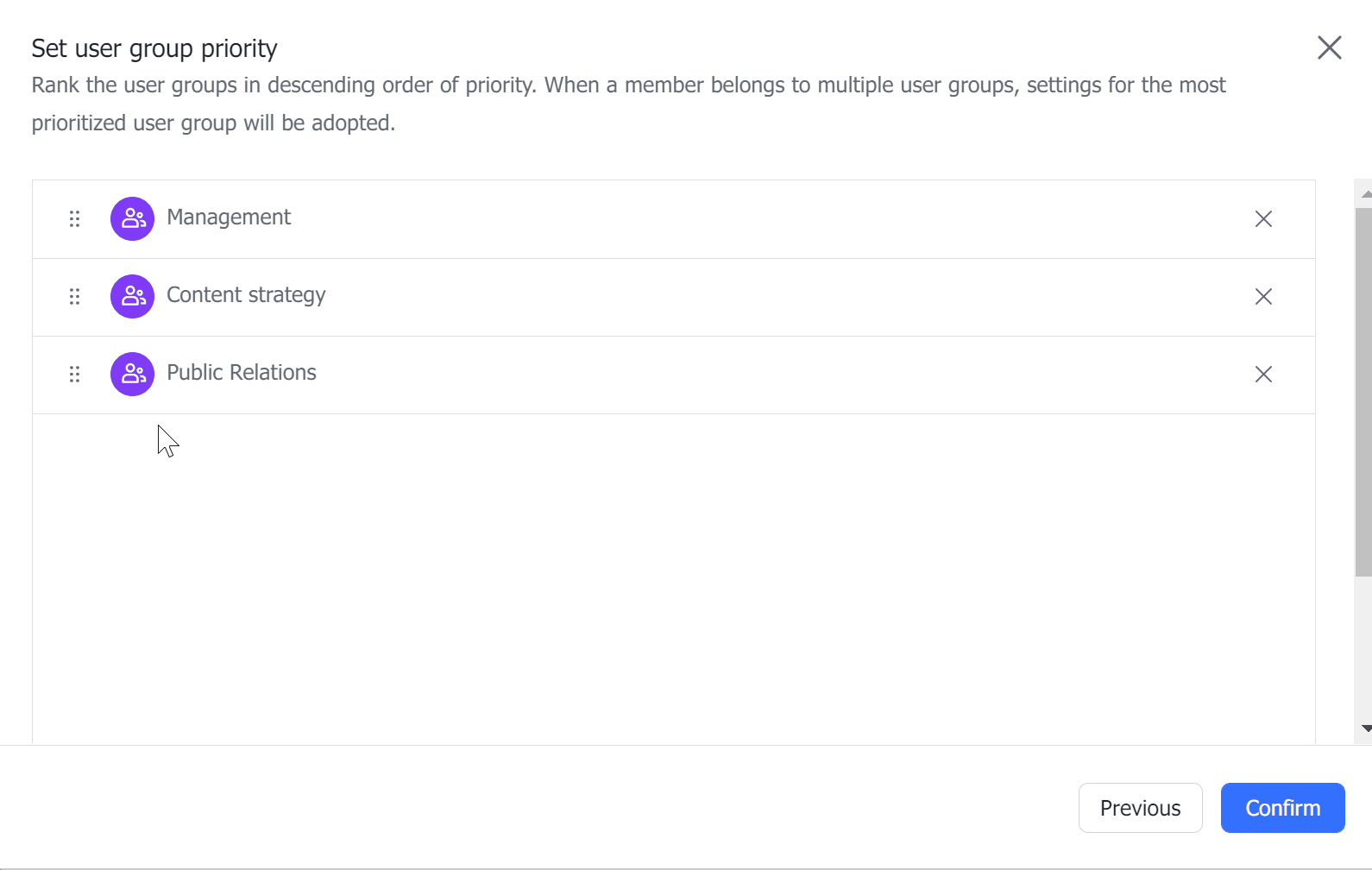The height and width of the screenshot is (870, 1372).
Task: Remove Public Relations from the priority list
Action: point(1263,374)
